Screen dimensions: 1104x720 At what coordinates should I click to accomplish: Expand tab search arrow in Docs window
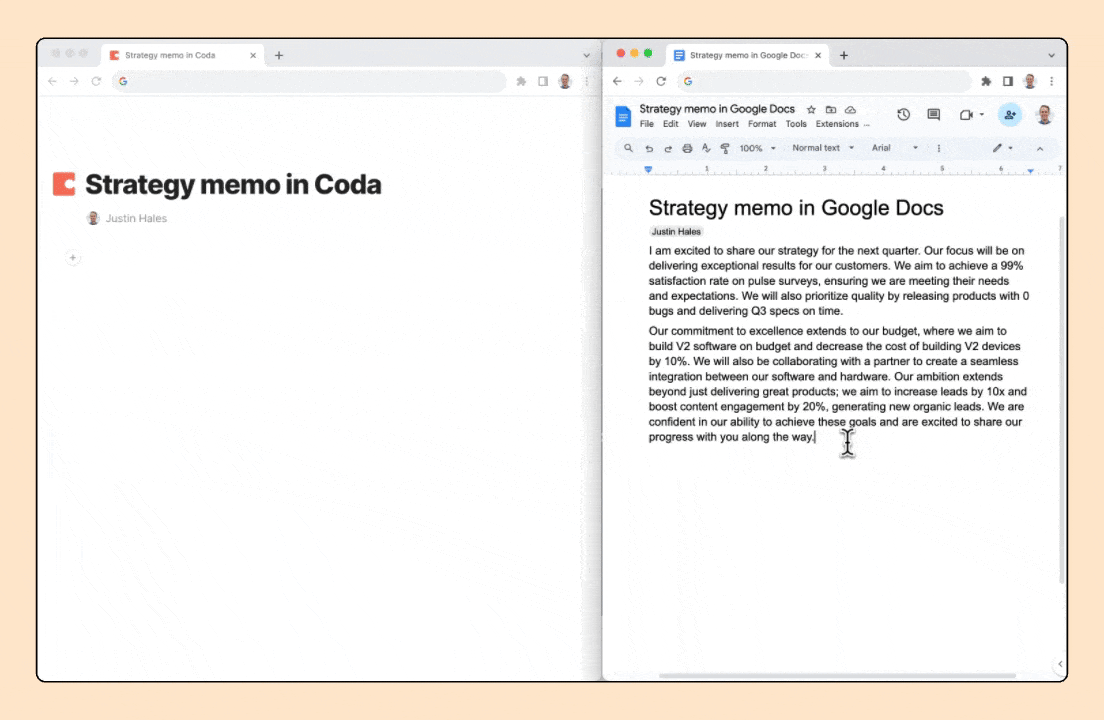pos(1051,55)
